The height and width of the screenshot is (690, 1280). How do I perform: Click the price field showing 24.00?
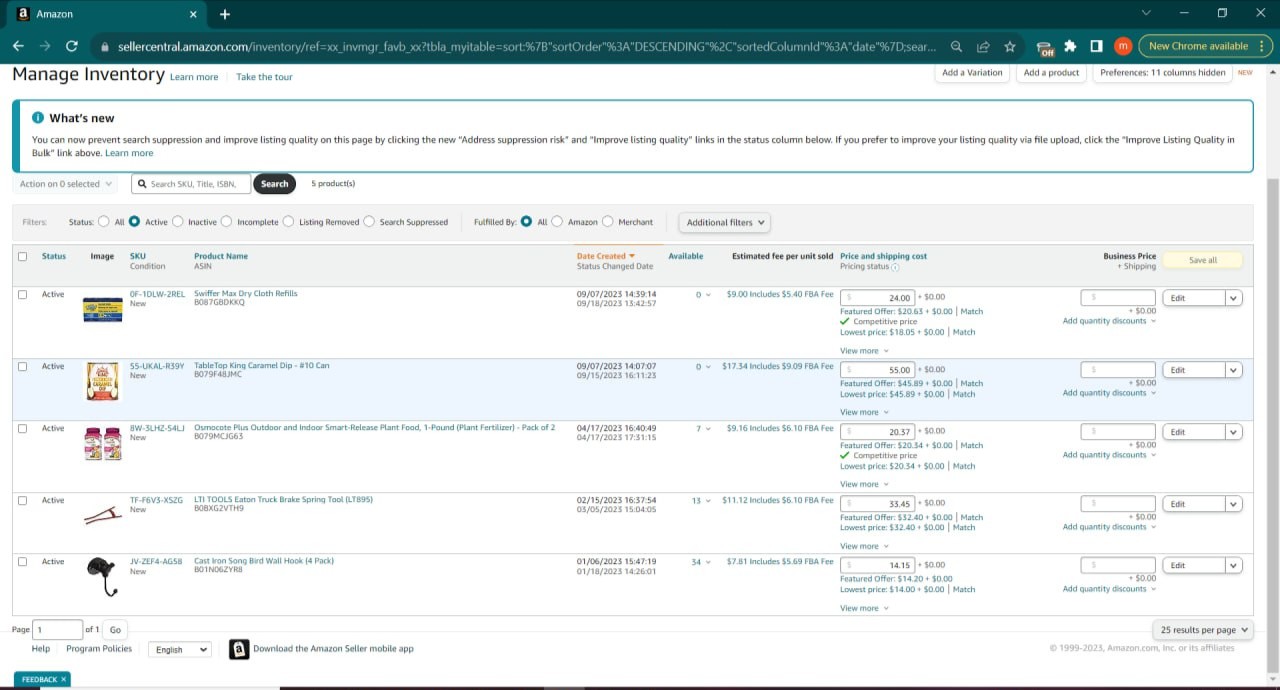(x=877, y=298)
